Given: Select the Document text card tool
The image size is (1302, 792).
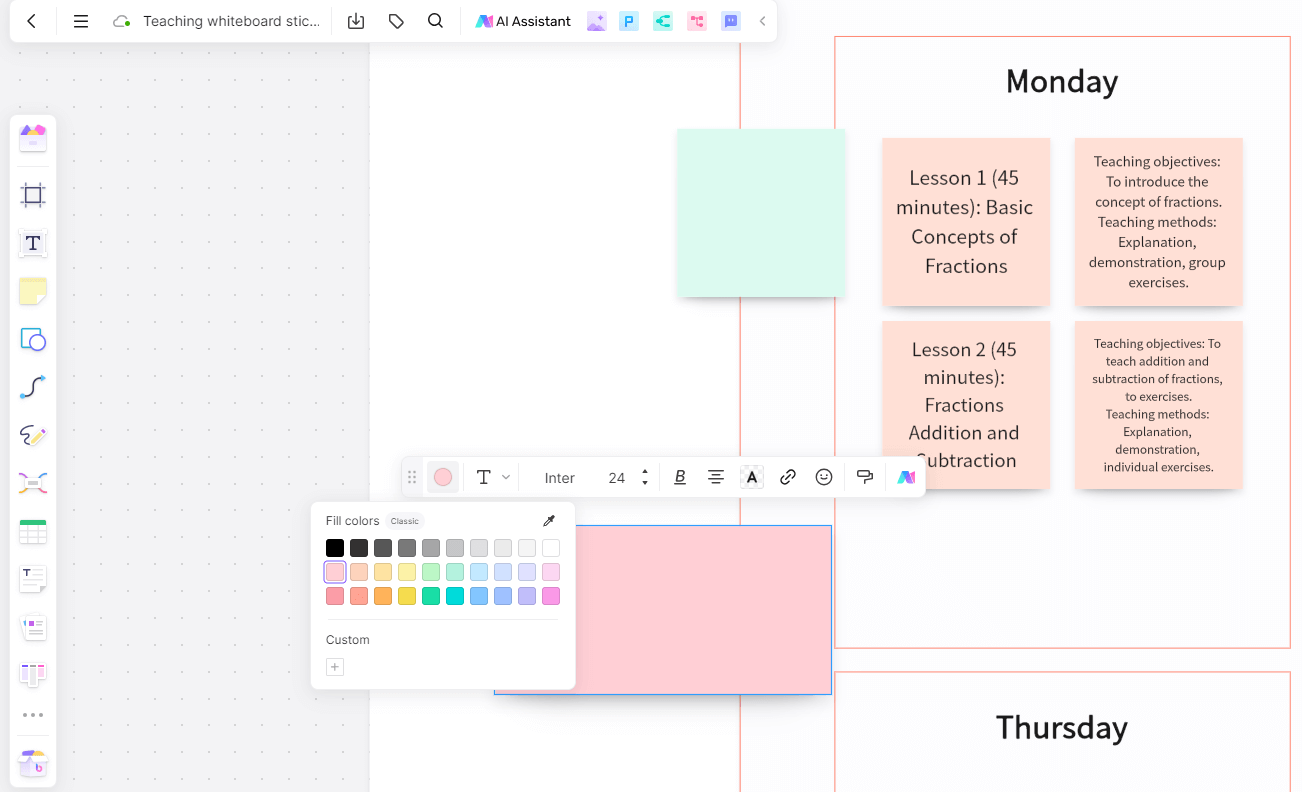Looking at the screenshot, I should (x=33, y=579).
